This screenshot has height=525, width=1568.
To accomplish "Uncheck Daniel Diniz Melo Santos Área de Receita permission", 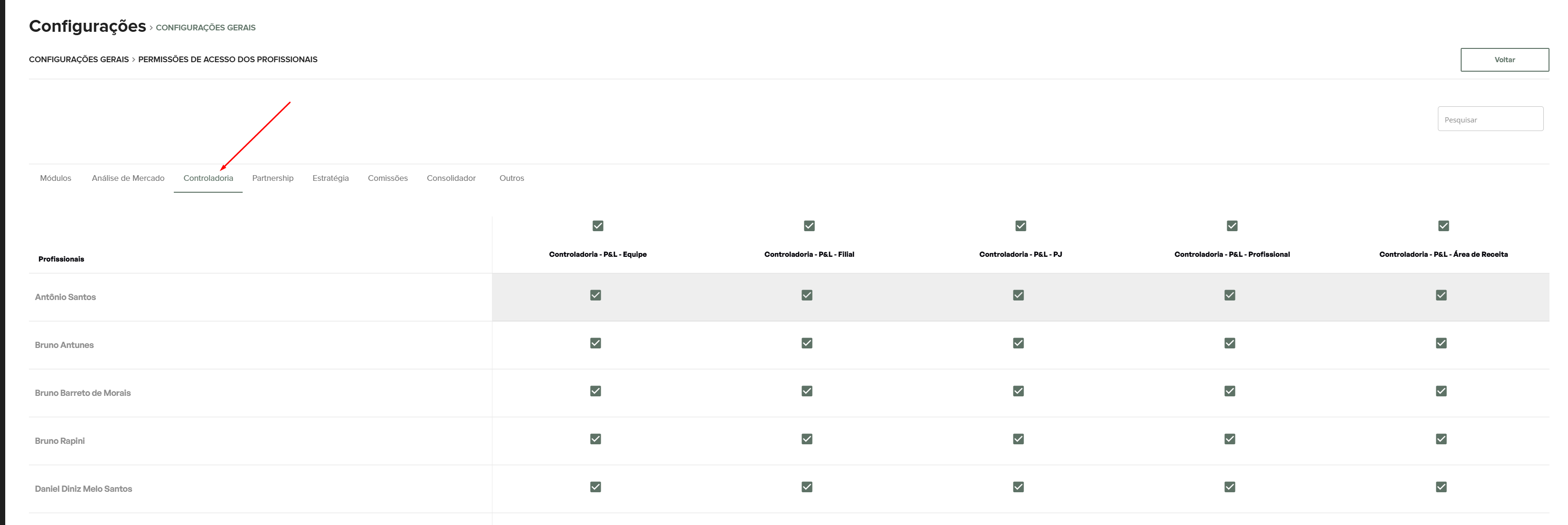I will point(1441,487).
